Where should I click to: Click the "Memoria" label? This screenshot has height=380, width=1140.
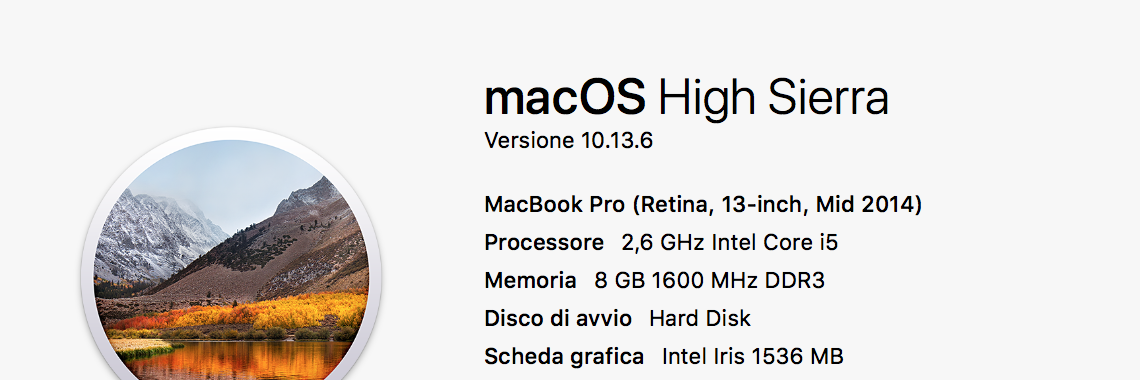(530, 280)
